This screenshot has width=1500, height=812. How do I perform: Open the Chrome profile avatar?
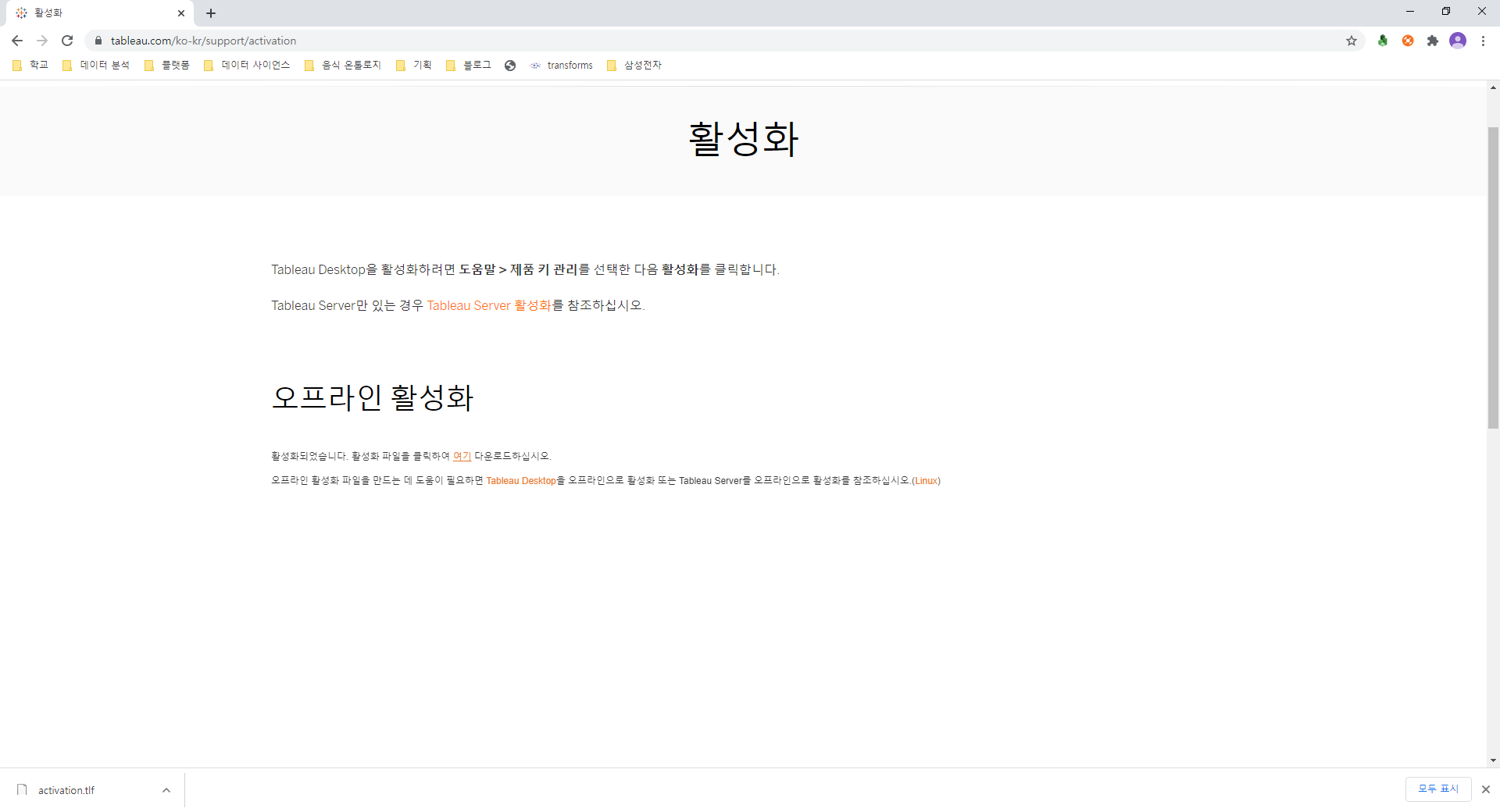tap(1458, 41)
